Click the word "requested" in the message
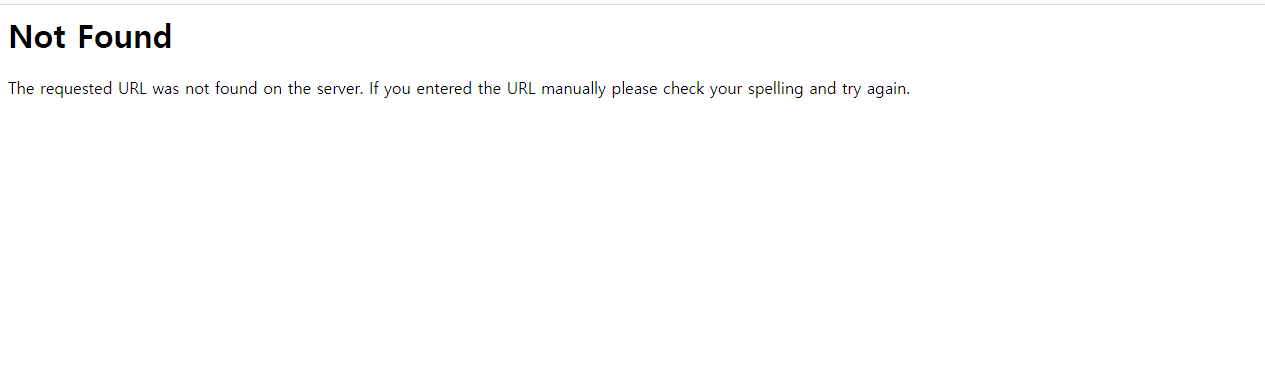1265x383 pixels. pos(77,88)
